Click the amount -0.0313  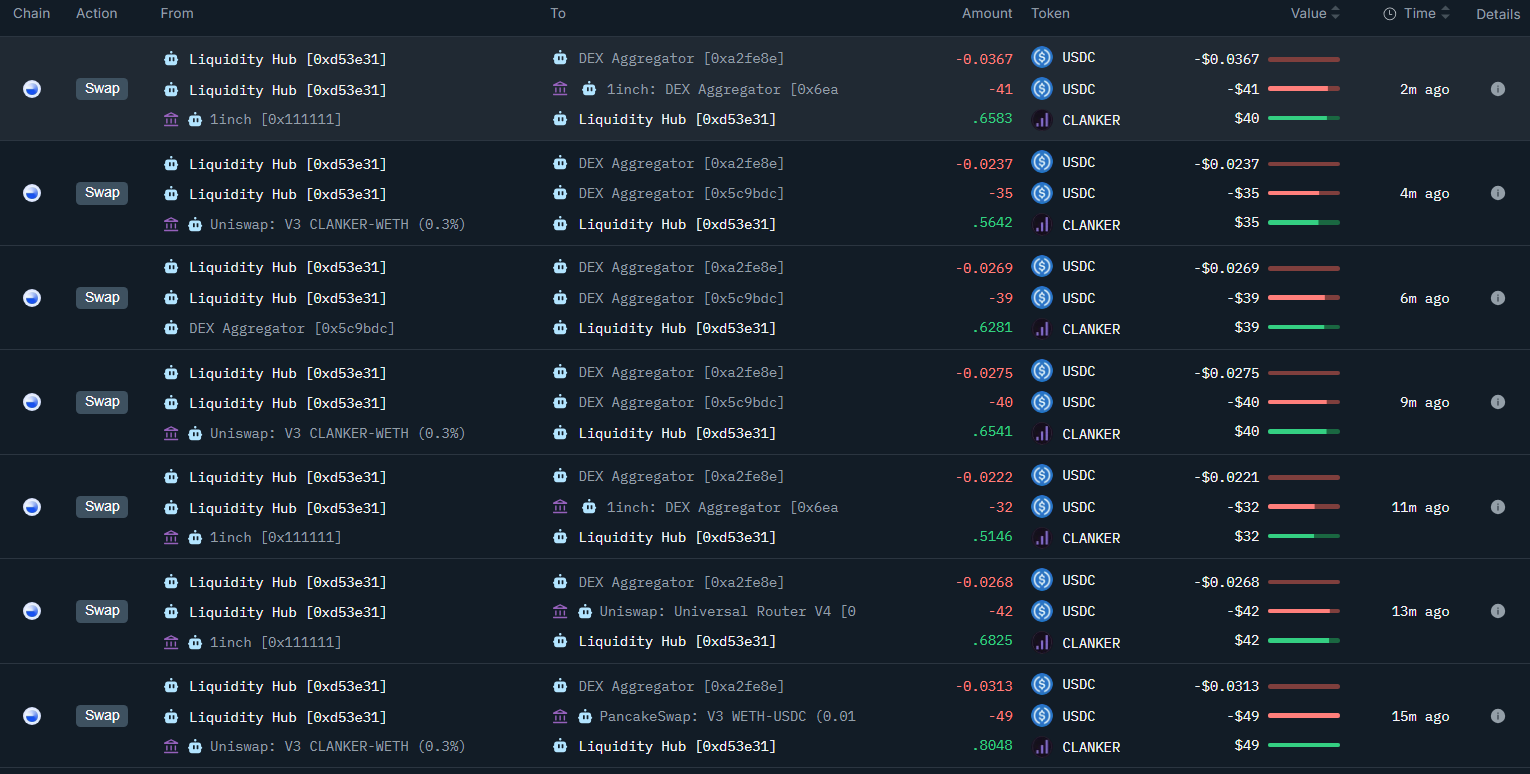pos(984,686)
